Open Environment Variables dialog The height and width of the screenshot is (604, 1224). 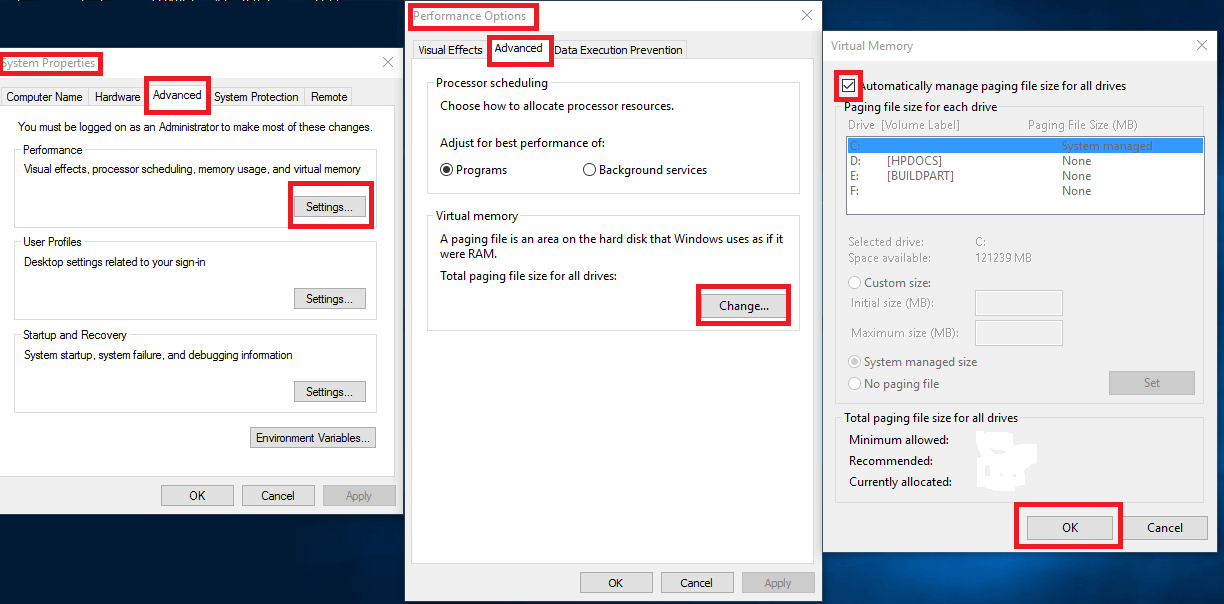[x=313, y=438]
